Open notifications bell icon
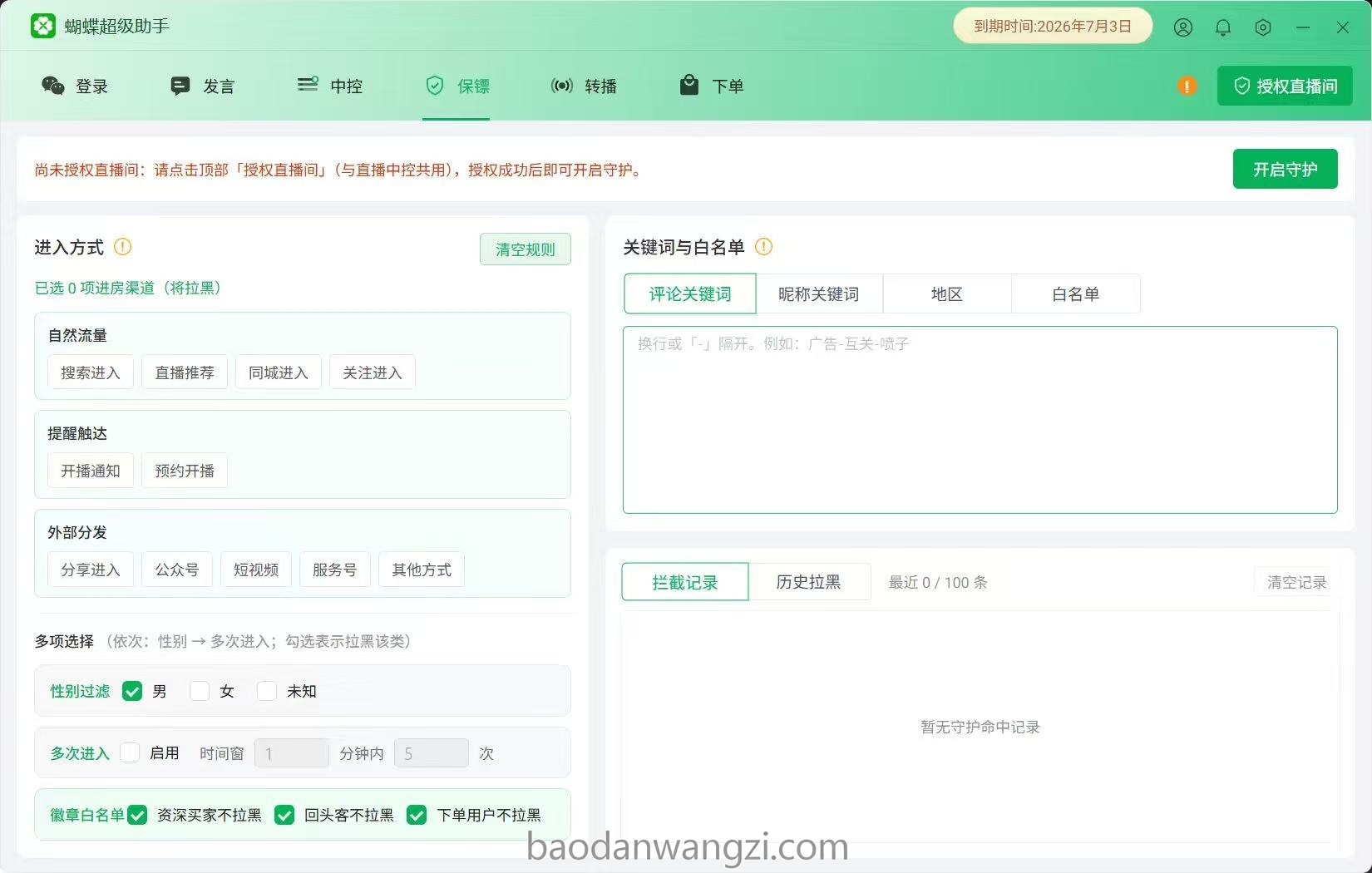 (1223, 27)
